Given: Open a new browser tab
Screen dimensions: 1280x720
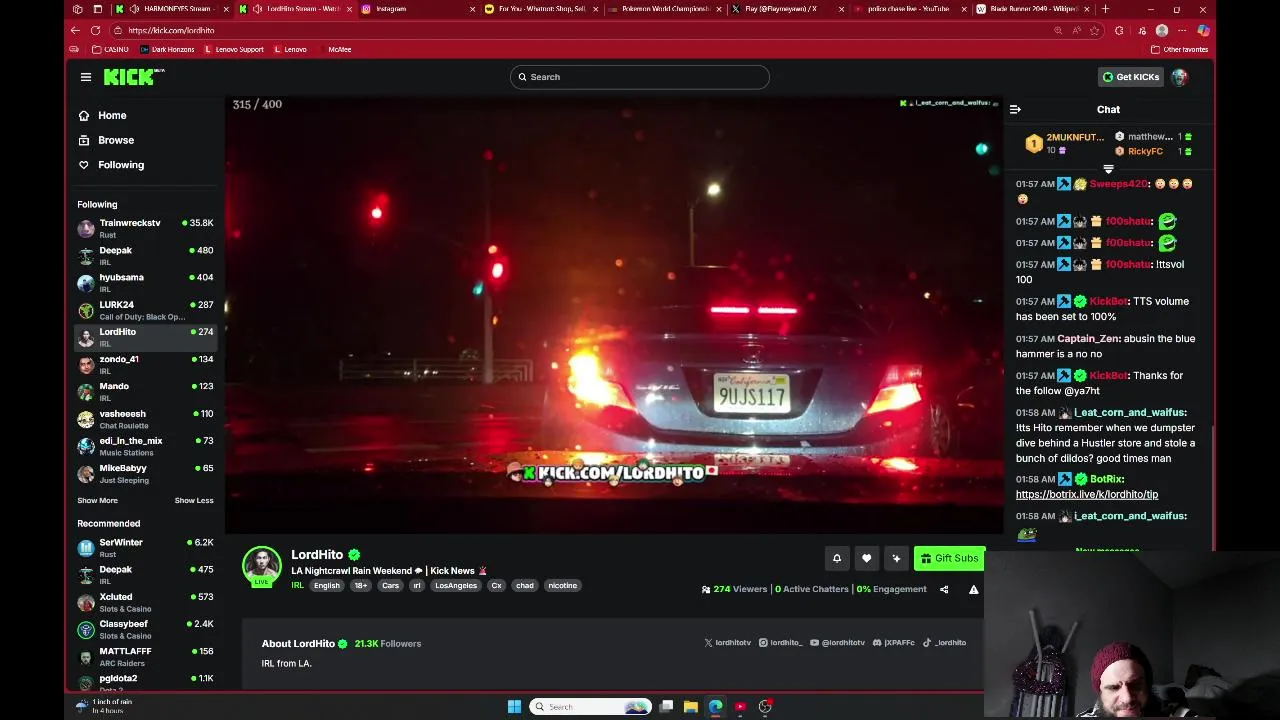Looking at the screenshot, I should tap(1105, 9).
